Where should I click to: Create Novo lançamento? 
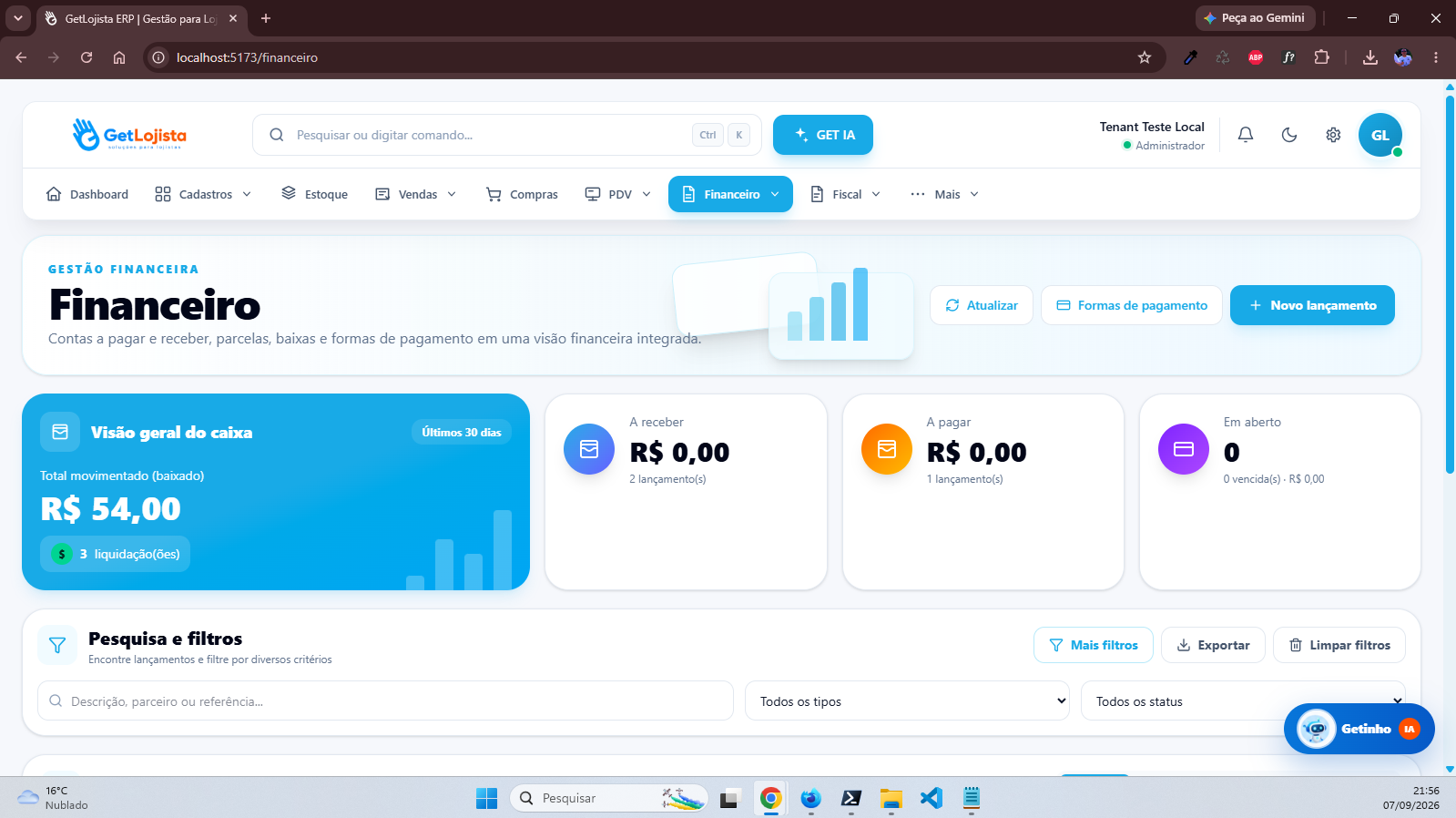click(x=1312, y=305)
